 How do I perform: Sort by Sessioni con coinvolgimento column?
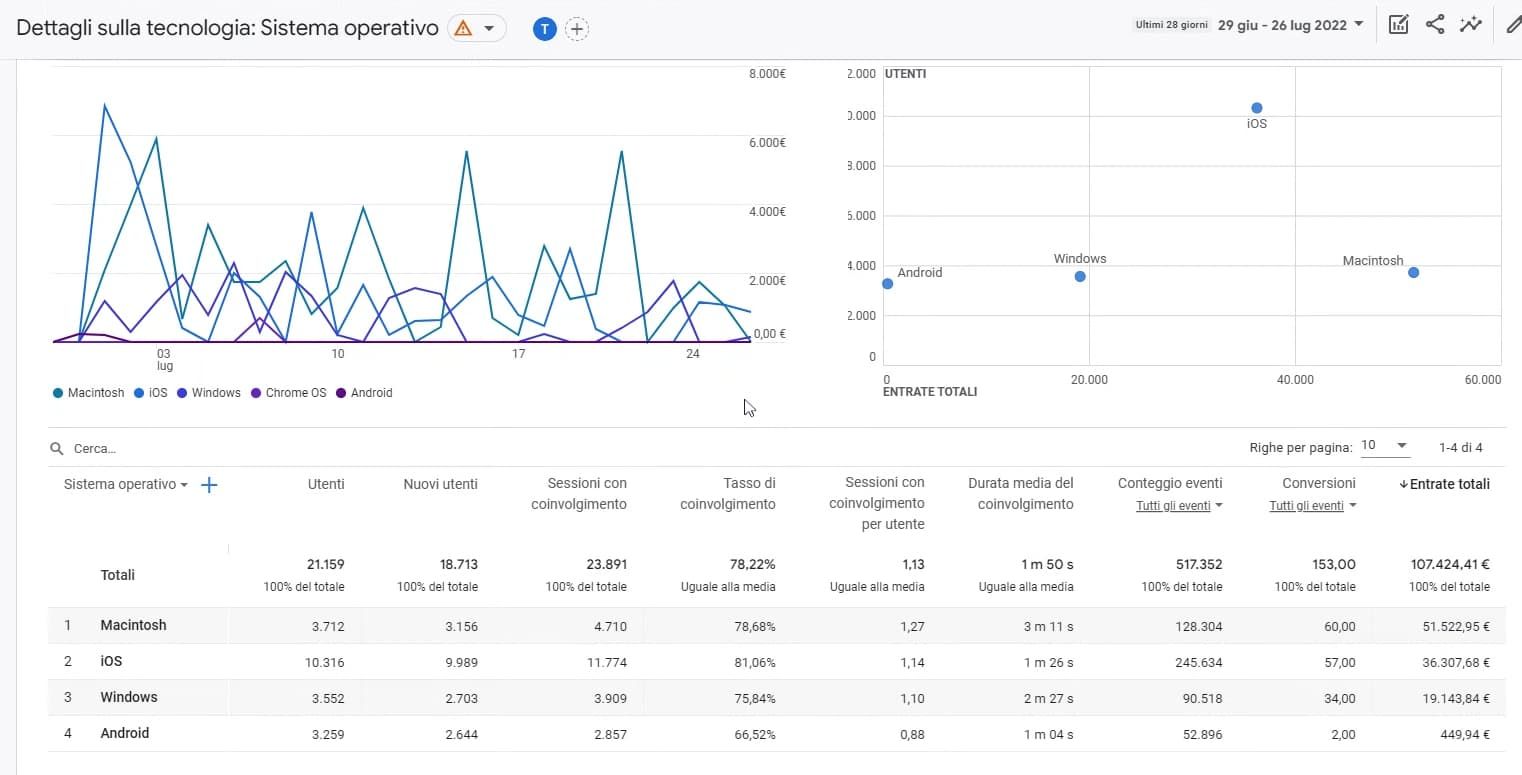(x=579, y=494)
